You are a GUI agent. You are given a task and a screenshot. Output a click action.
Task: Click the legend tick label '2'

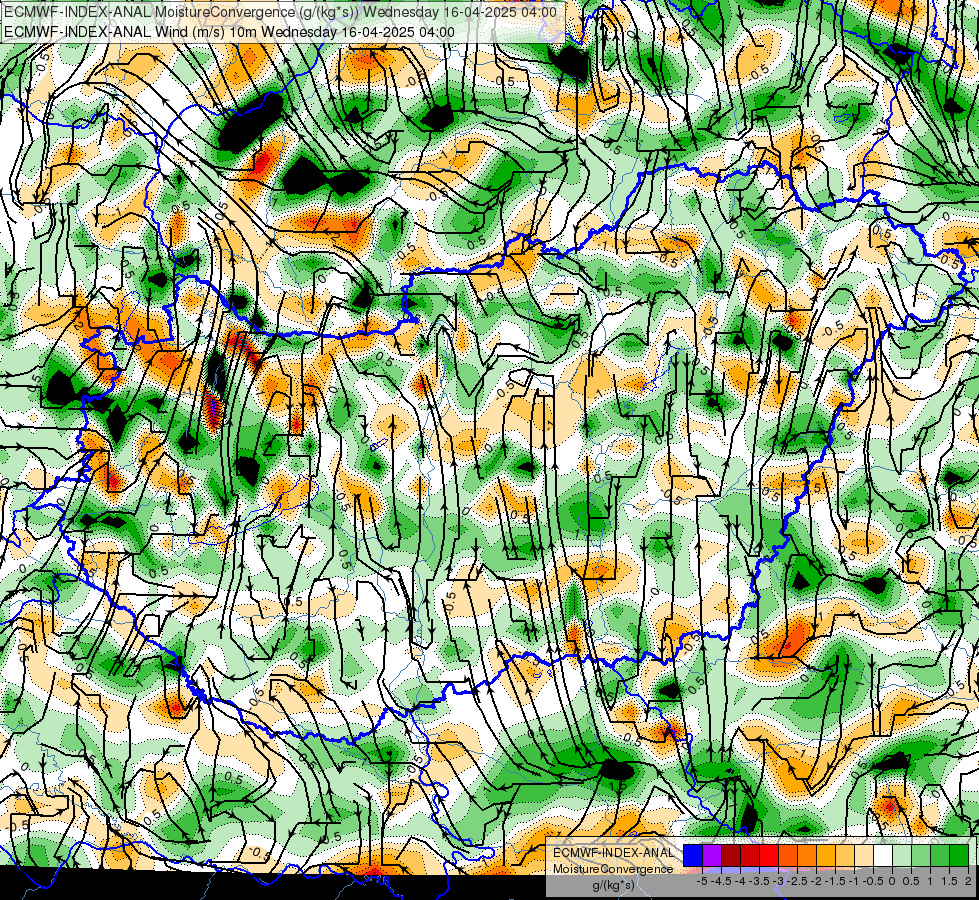click(x=968, y=881)
